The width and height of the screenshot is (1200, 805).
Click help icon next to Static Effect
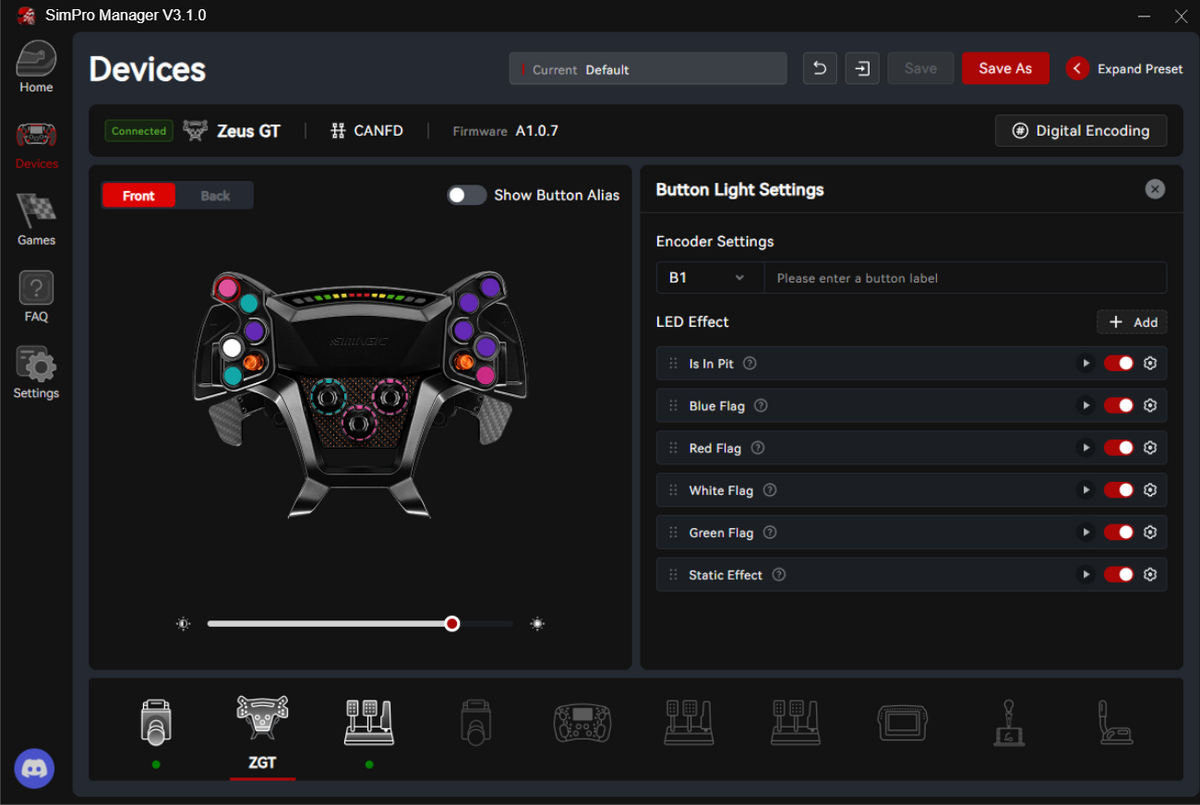point(779,575)
